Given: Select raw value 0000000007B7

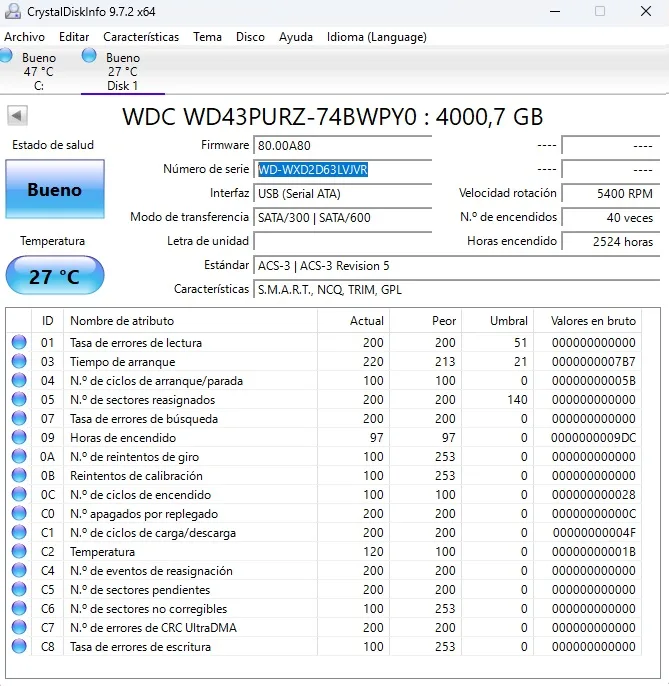Looking at the screenshot, I should point(593,362).
